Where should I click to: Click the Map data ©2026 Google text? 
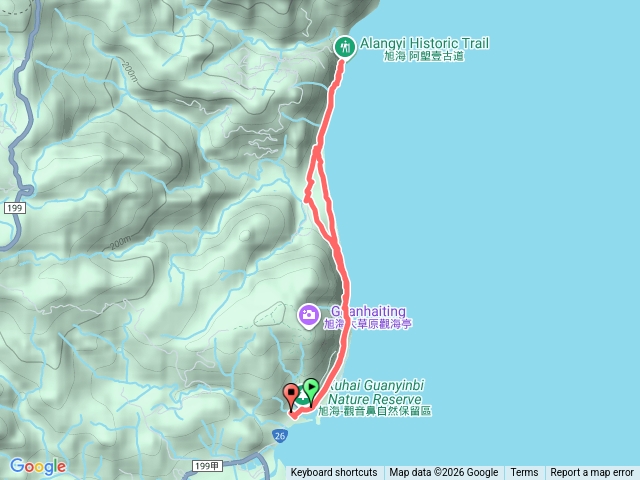[444, 473]
